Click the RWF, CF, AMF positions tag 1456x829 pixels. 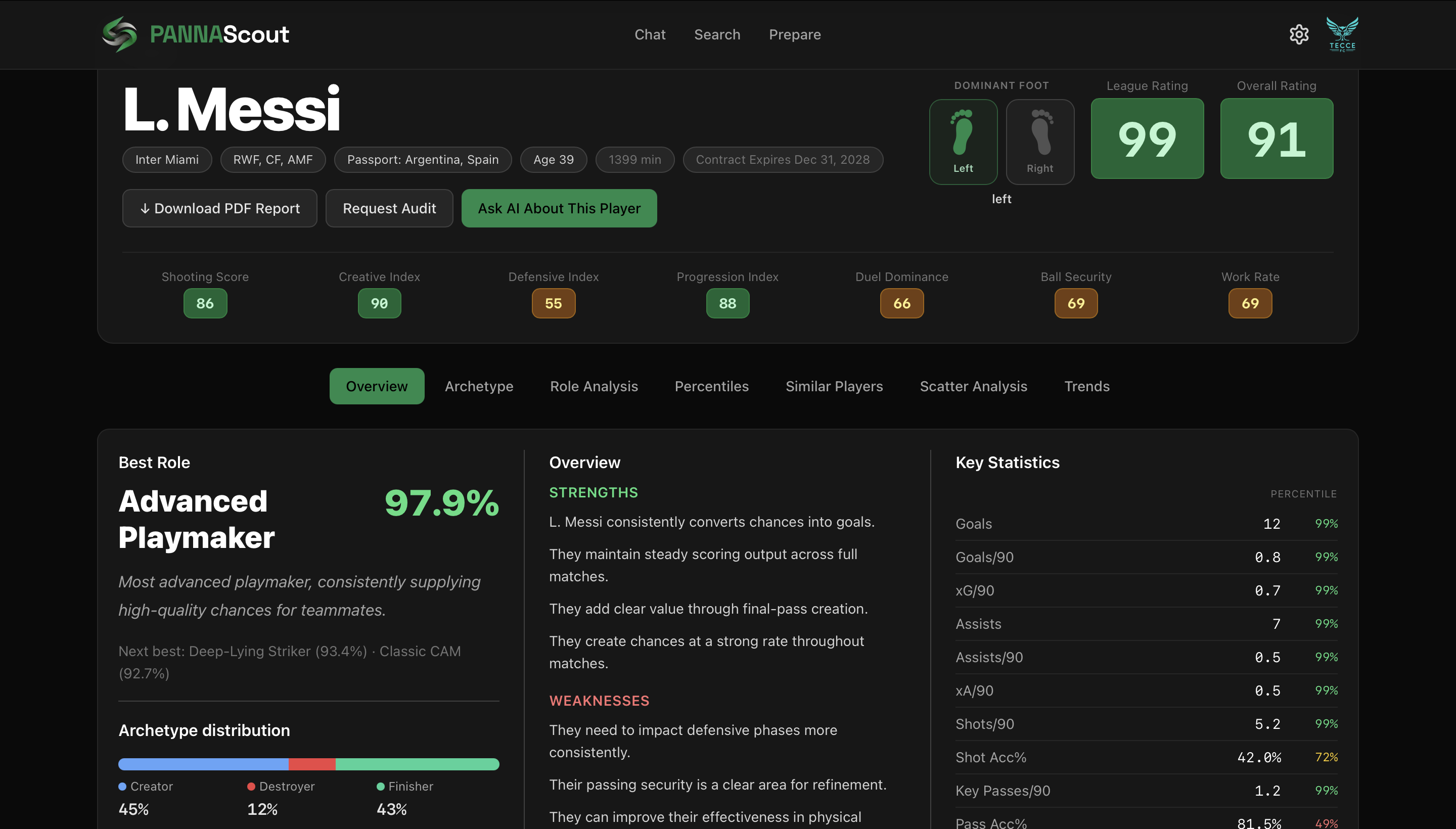pyautogui.click(x=273, y=159)
